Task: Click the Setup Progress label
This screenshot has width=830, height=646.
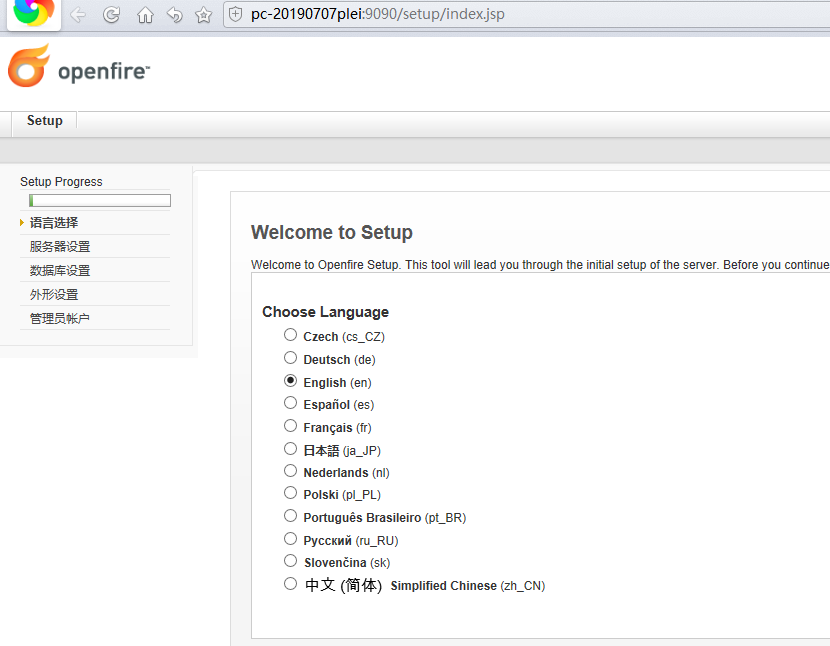Action: [61, 182]
